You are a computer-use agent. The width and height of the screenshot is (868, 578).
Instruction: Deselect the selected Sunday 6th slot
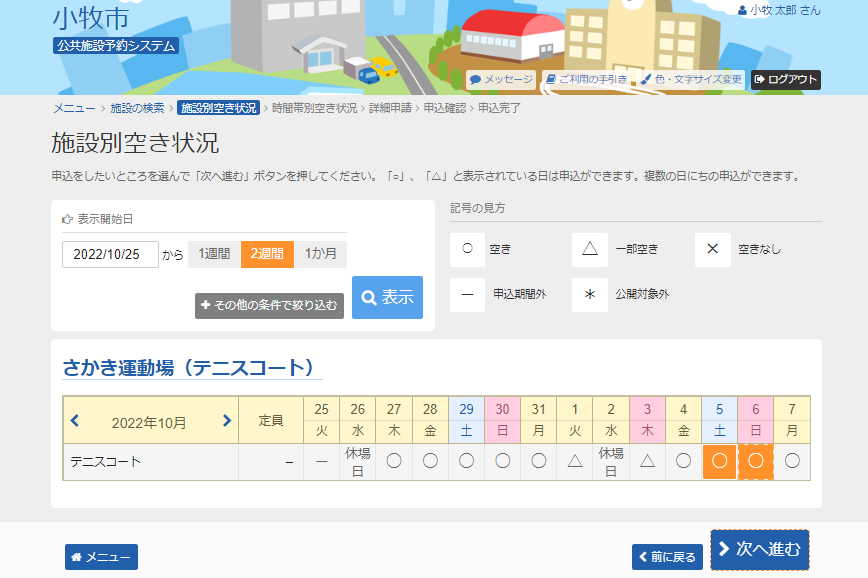756,462
